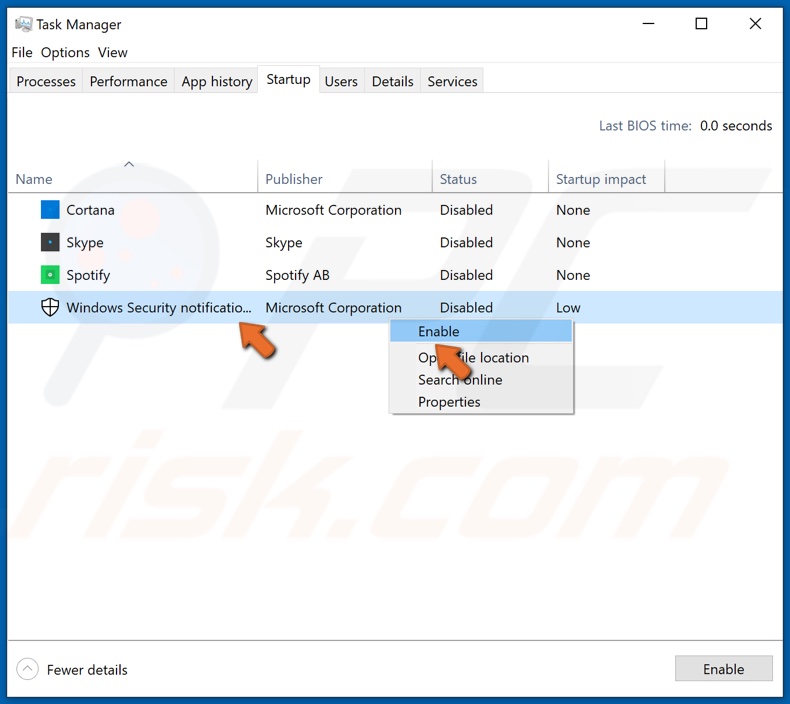Click Skype publisher cell
790x704 pixels.
284,242
